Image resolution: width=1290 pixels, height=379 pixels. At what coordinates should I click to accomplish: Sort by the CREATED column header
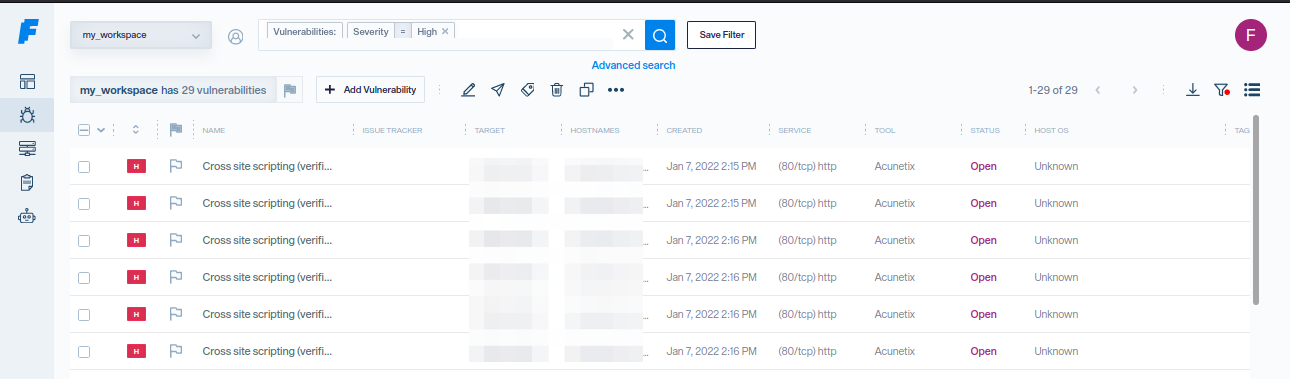(684, 130)
